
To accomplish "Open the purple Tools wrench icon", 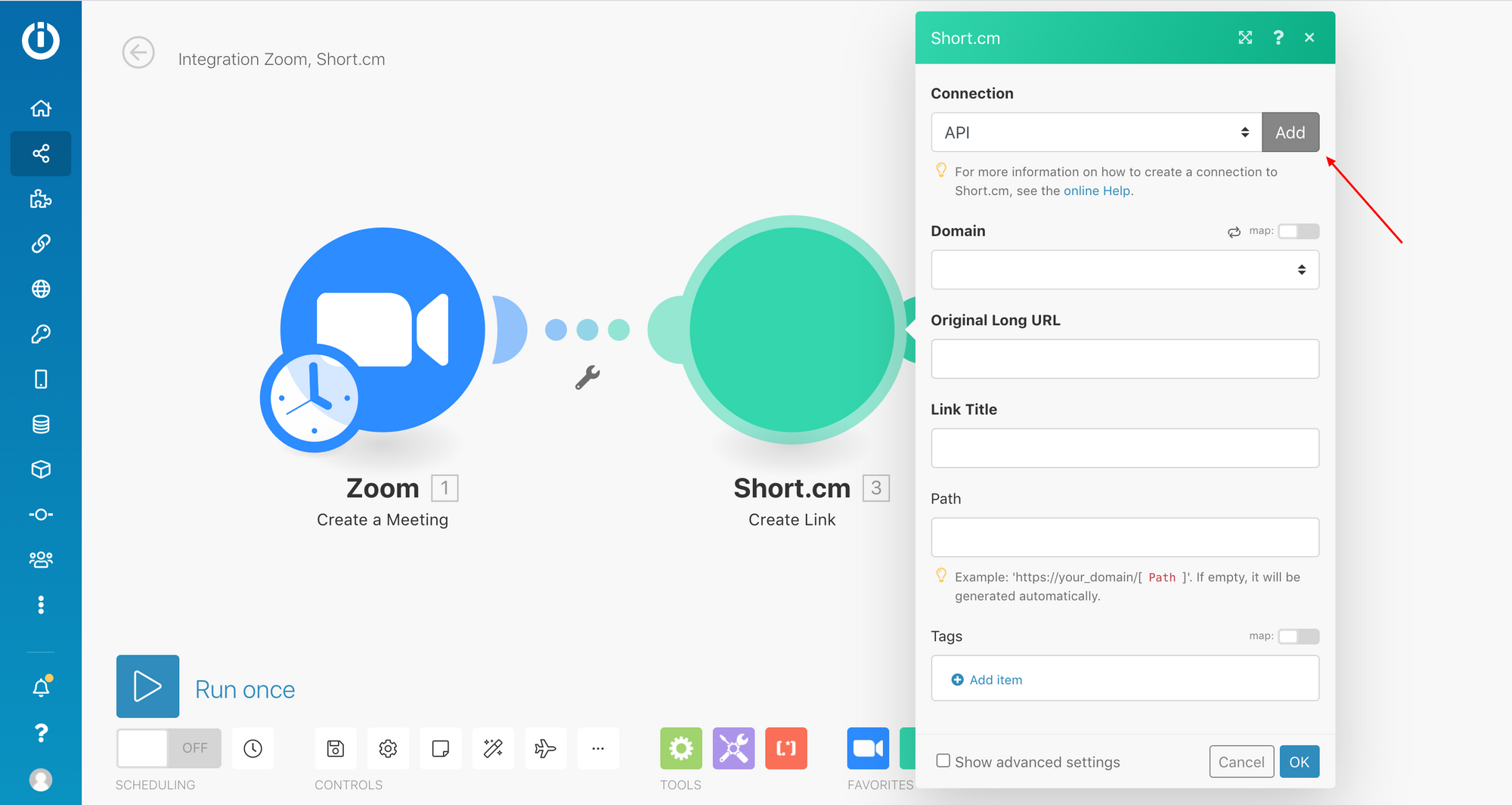I will click(x=733, y=748).
